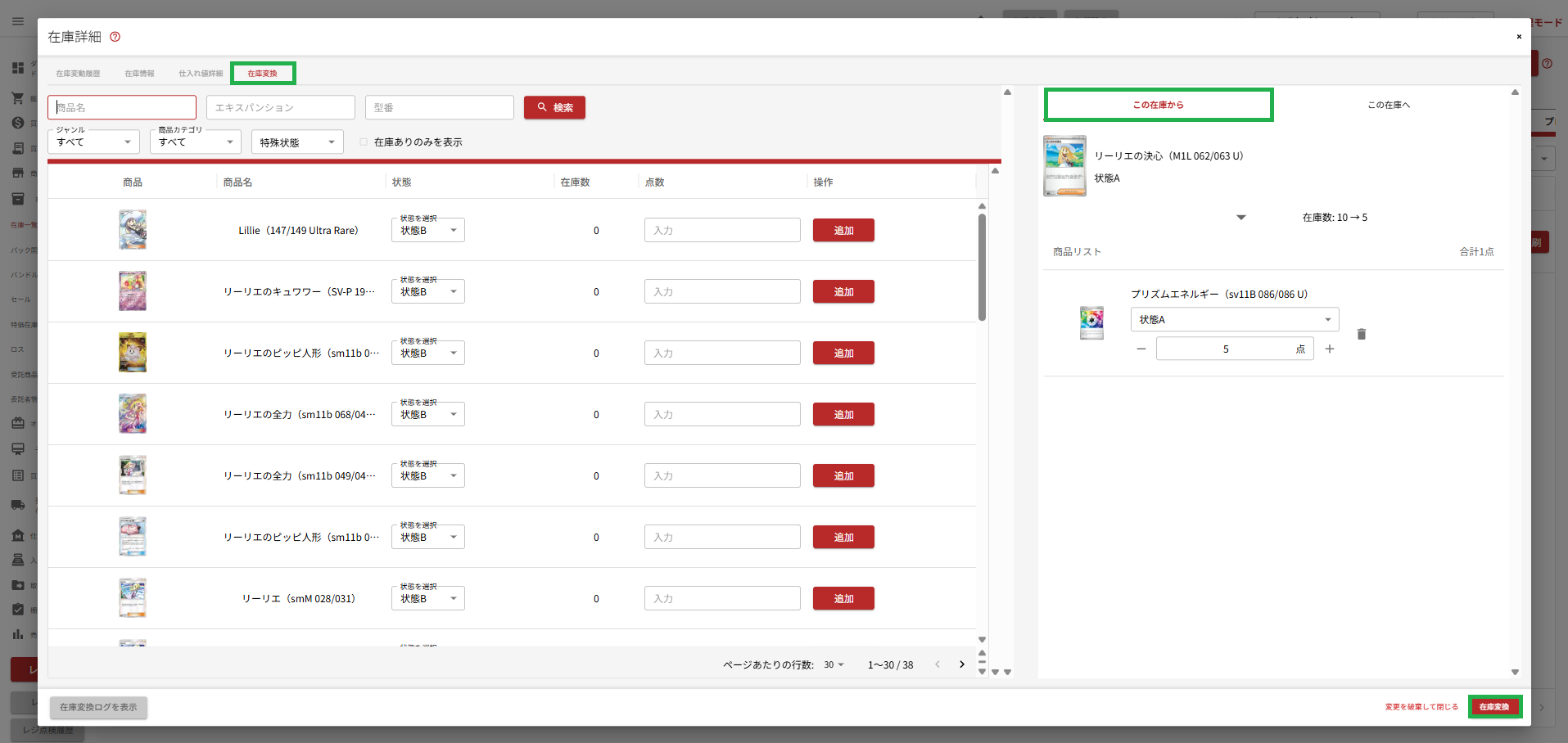Open rows-per-page dropdown showing 30
This screenshot has height=743, width=1568.
pos(834,665)
